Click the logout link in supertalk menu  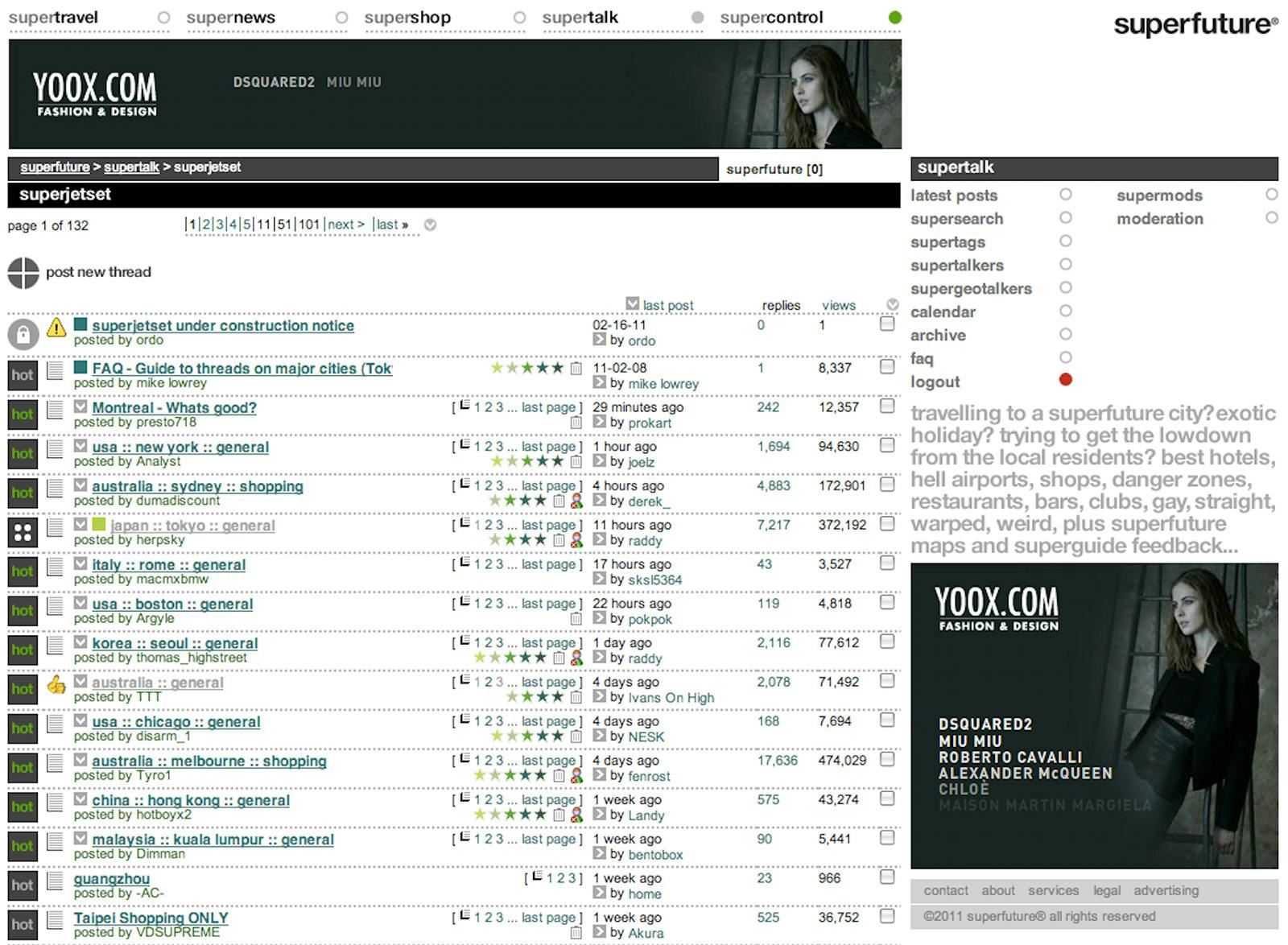pyautogui.click(x=935, y=382)
